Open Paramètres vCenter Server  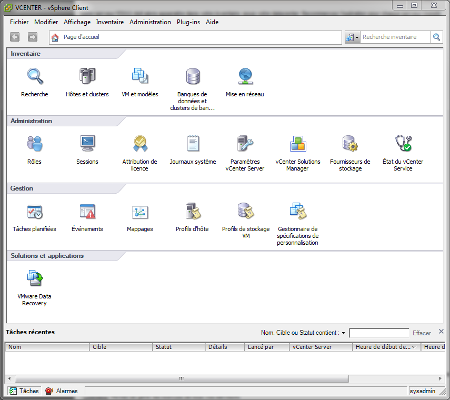click(x=245, y=144)
